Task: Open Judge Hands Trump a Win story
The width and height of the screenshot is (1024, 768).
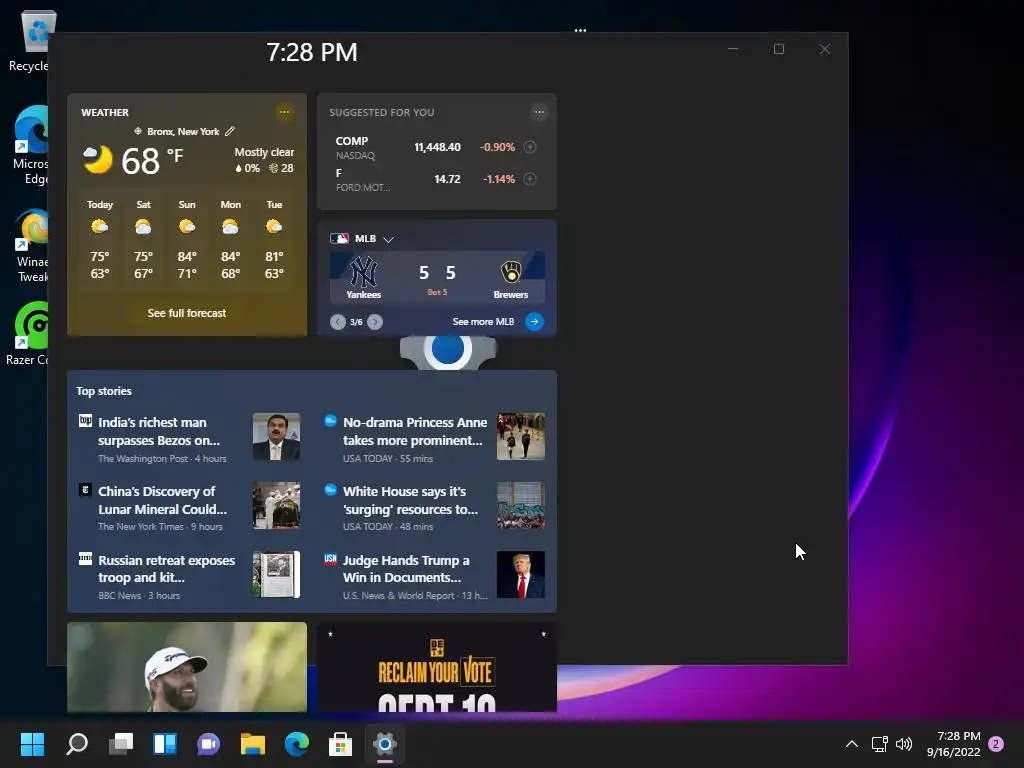Action: [406, 569]
